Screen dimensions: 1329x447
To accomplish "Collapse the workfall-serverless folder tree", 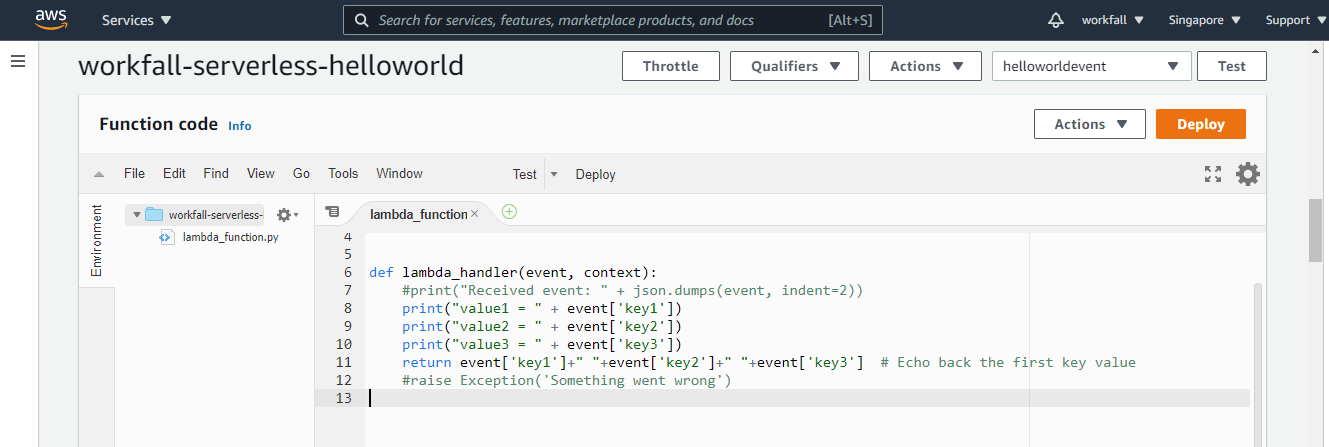I will [137, 215].
